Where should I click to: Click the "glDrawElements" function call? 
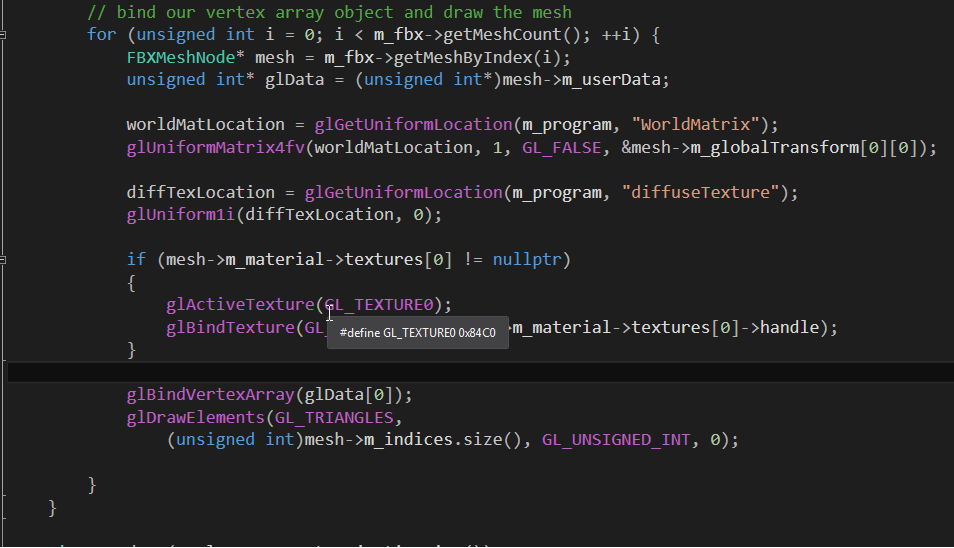coord(196,418)
